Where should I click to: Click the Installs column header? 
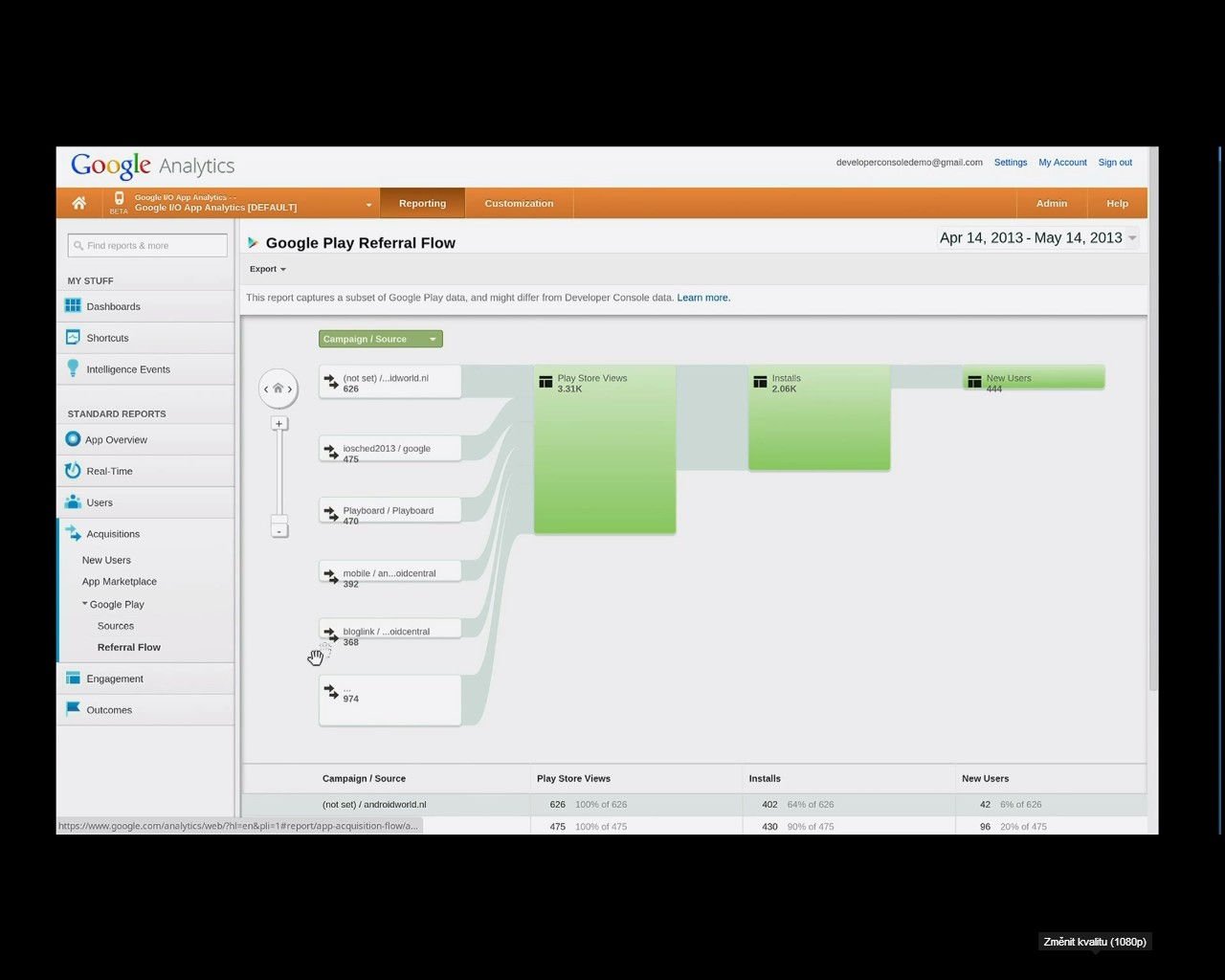pyautogui.click(x=765, y=778)
